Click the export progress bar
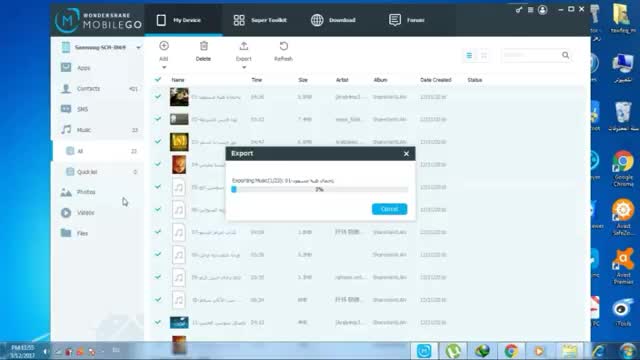This screenshot has width=640, height=360. click(320, 189)
